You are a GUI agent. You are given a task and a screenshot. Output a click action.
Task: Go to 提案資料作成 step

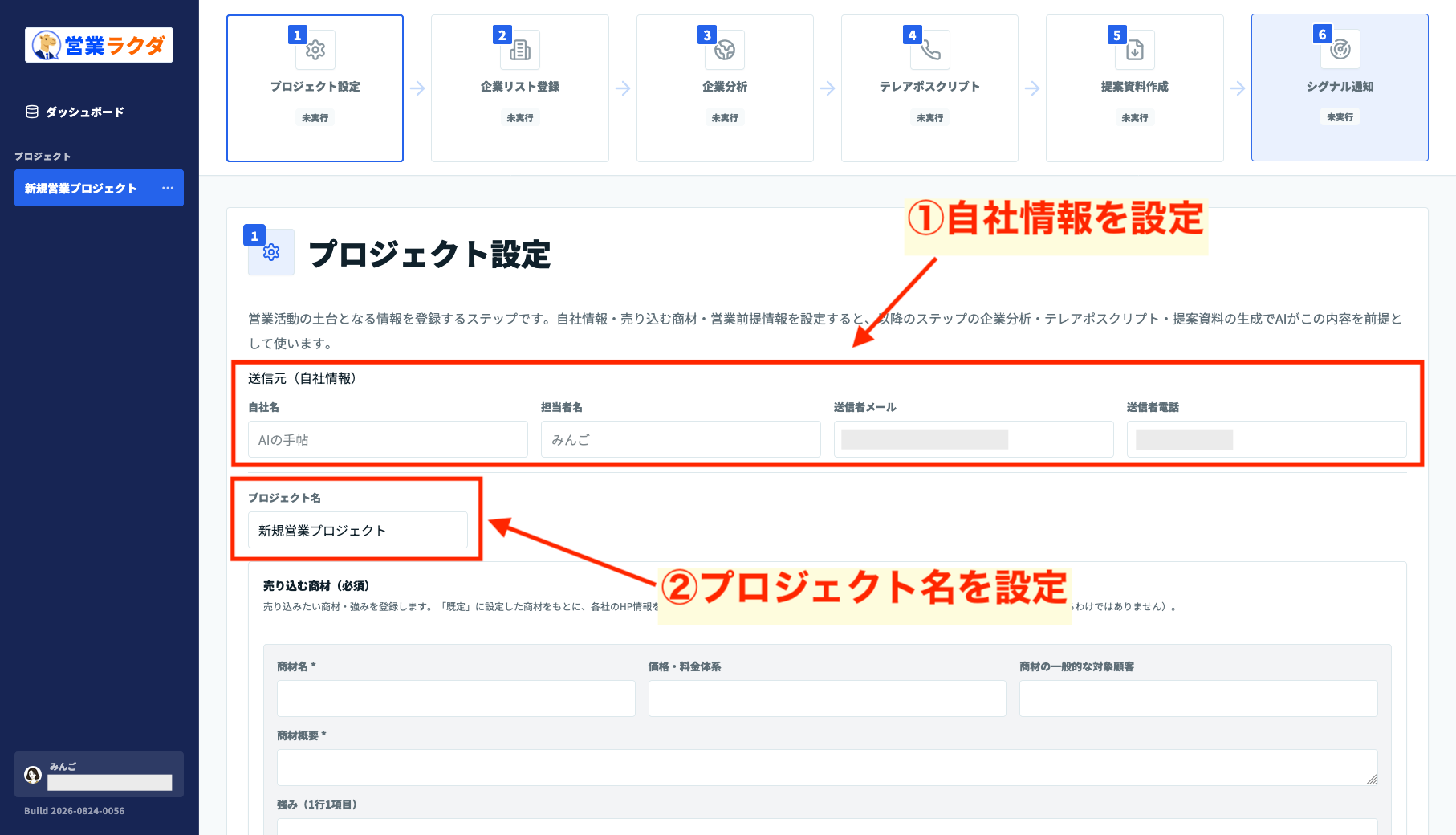tap(1135, 88)
